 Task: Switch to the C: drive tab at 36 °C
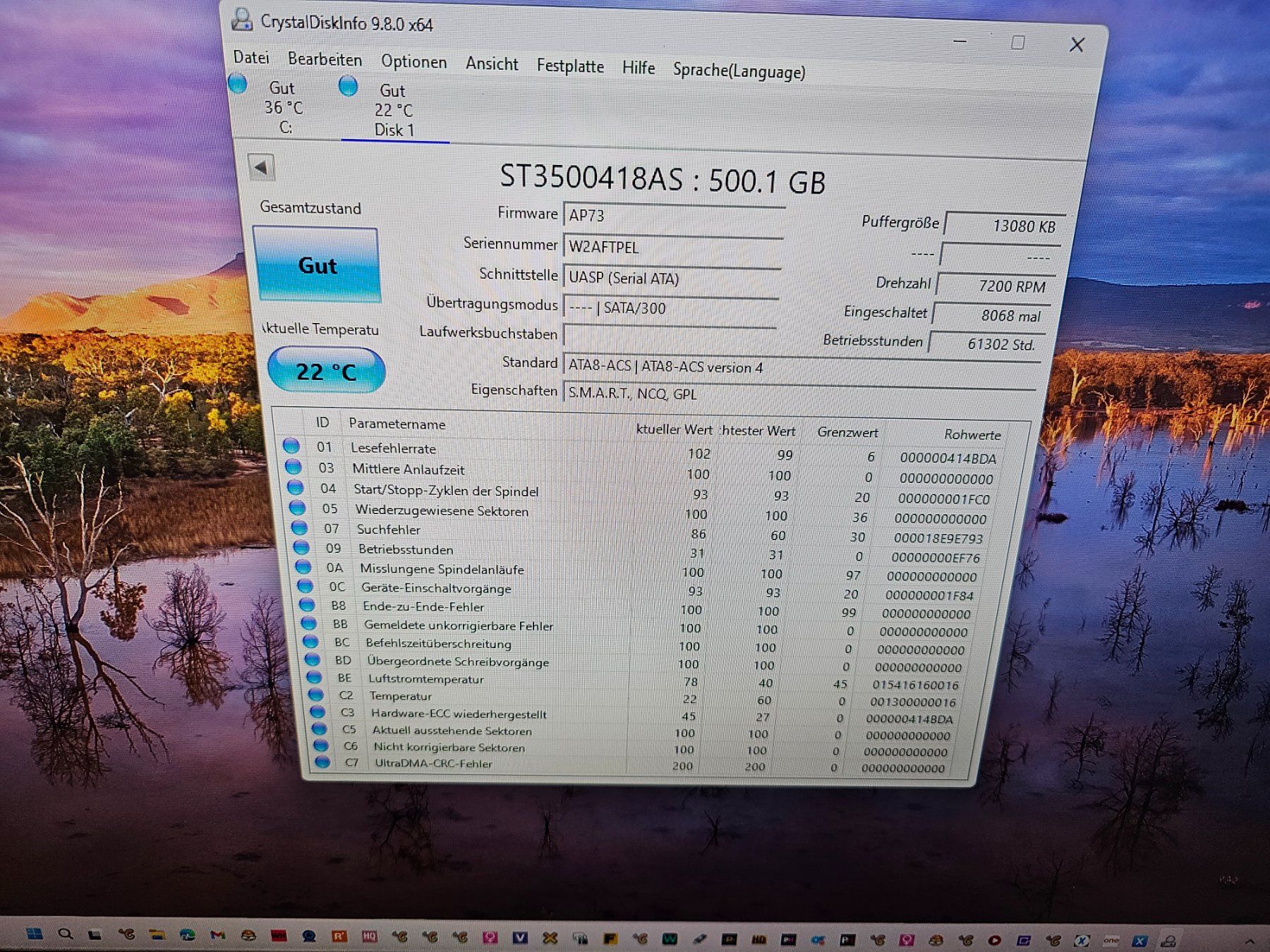284,107
